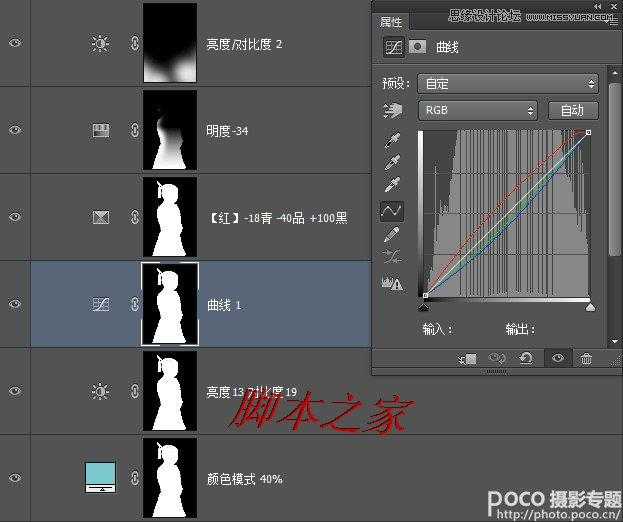Select layer name 颜色模式 40%
The image size is (623, 522).
point(244,479)
